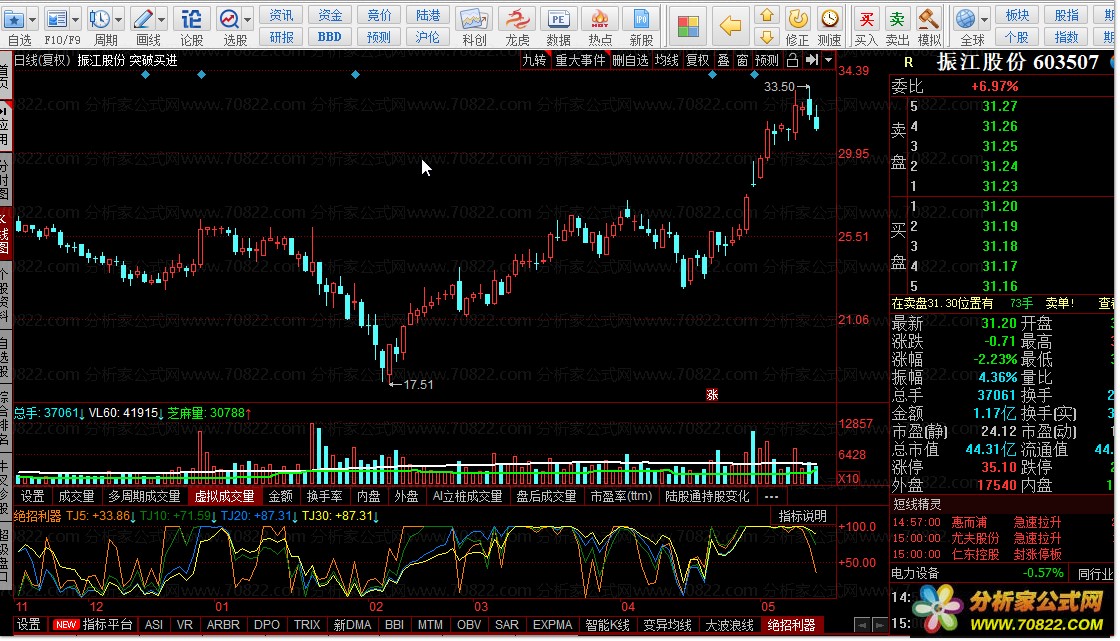Click the 指标说明 indicator description button

coord(802,516)
